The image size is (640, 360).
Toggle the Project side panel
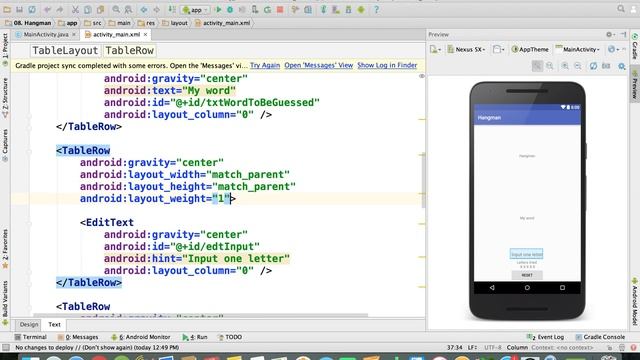[5, 50]
